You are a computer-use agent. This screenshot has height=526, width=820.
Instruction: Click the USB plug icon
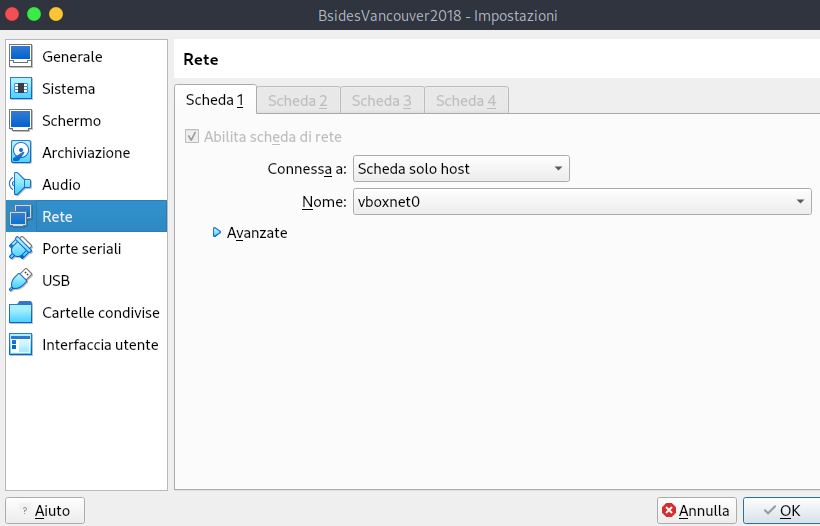tap(20, 280)
